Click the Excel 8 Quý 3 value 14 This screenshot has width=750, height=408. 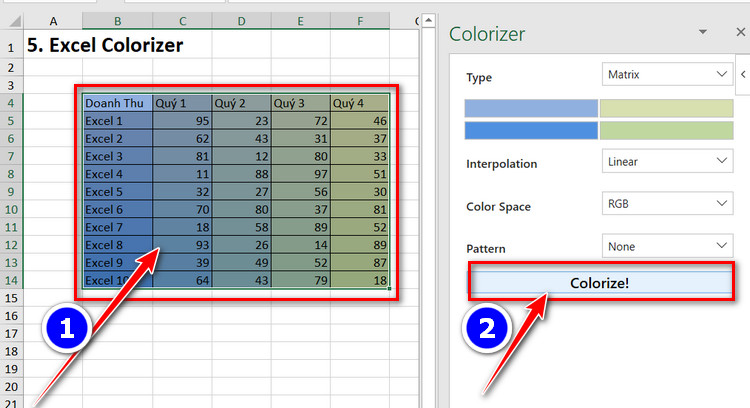coord(300,245)
